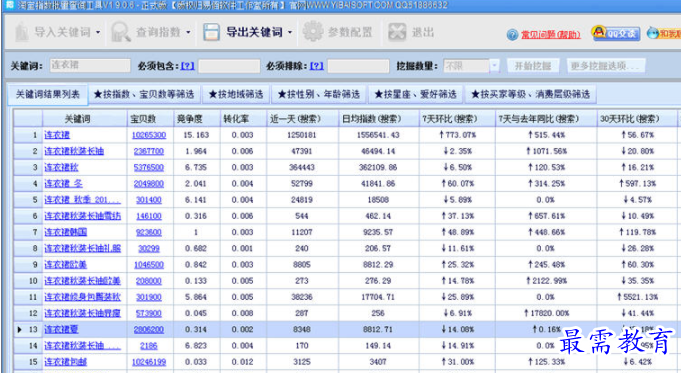Click the 必须排除 [?] help link
Viewport: 681px width, 373px height.
click(317, 66)
